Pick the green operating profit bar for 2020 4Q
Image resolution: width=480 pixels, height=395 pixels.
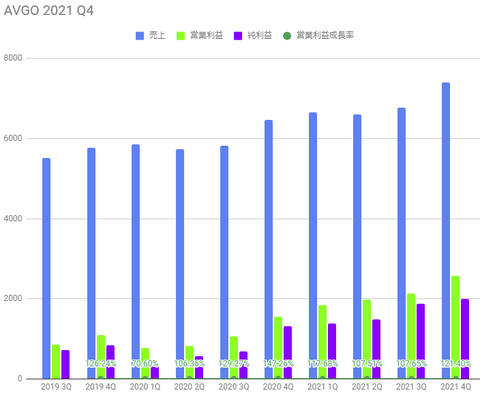pos(278,348)
